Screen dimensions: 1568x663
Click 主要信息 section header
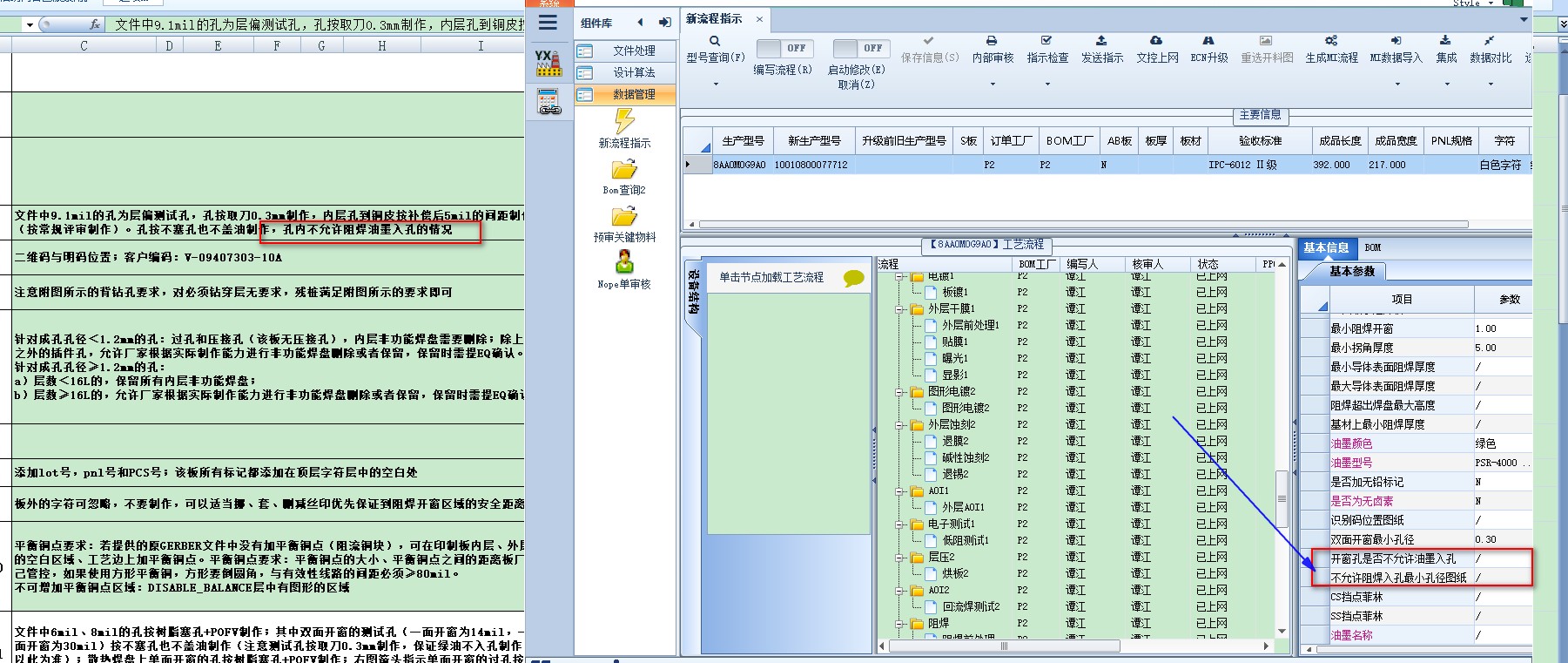[1261, 114]
